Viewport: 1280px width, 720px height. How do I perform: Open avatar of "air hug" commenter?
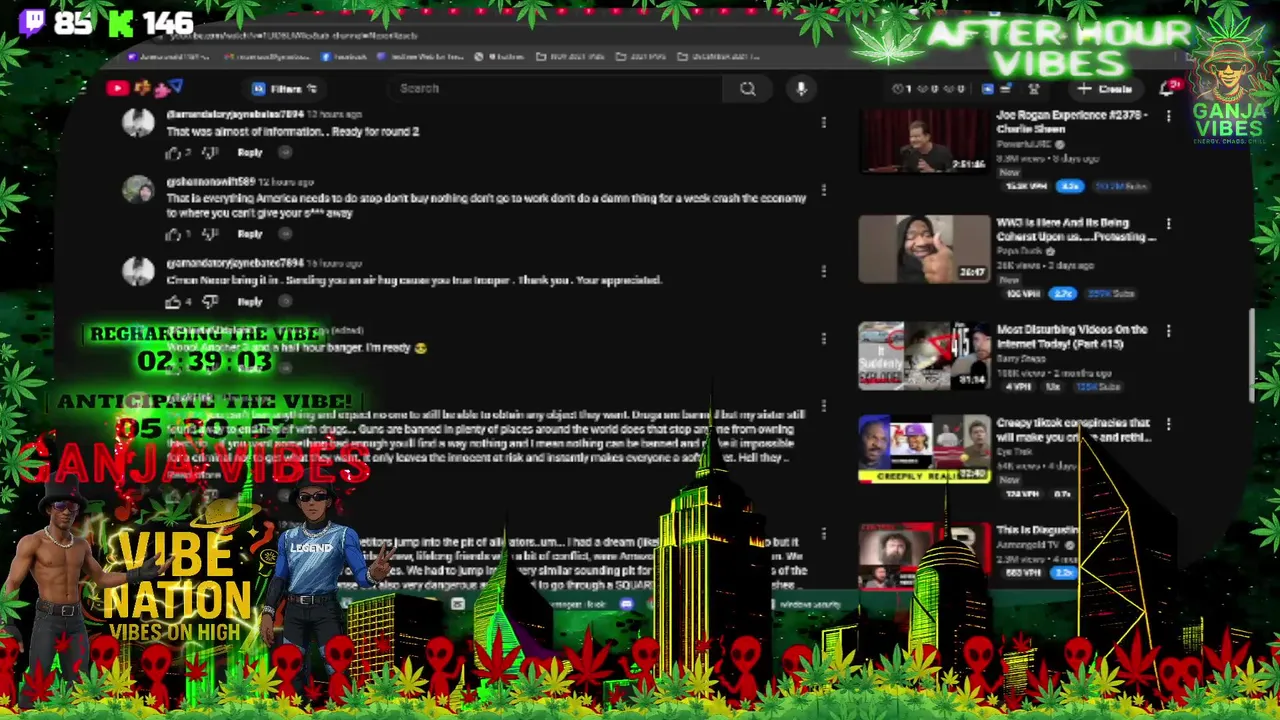tap(138, 271)
